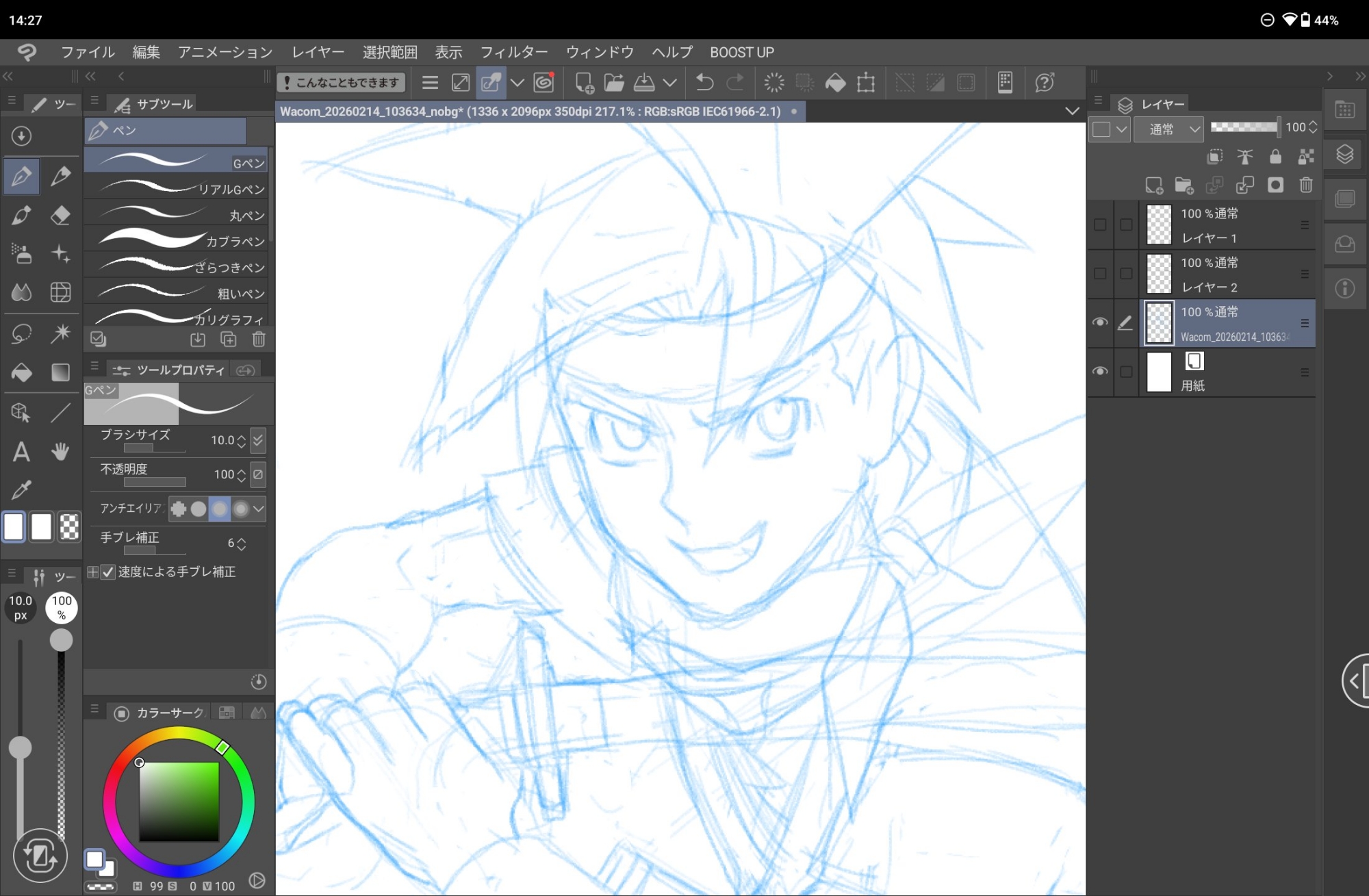
Task: Click the Undo arrow in toolbar
Action: [704, 83]
